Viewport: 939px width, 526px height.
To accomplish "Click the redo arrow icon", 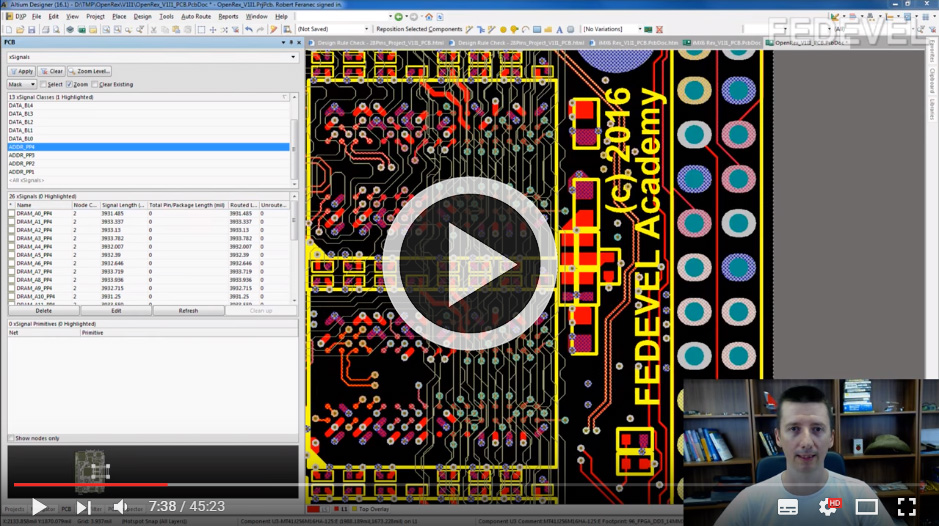I will click(x=260, y=29).
